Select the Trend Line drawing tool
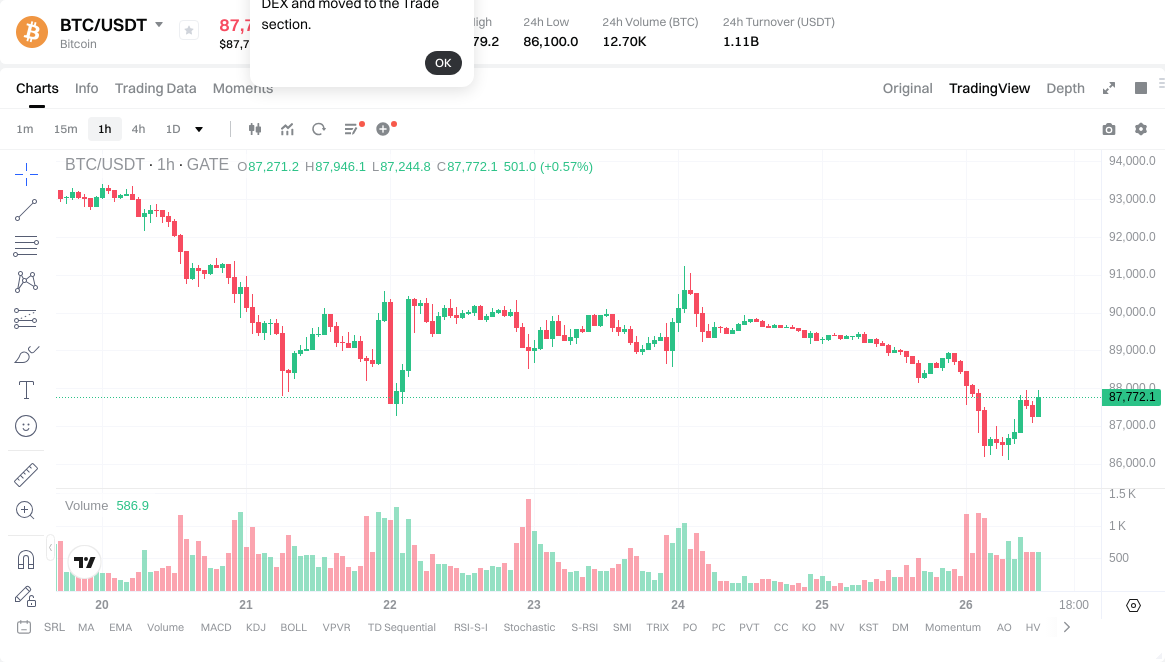This screenshot has height=662, width=1165. point(25,210)
